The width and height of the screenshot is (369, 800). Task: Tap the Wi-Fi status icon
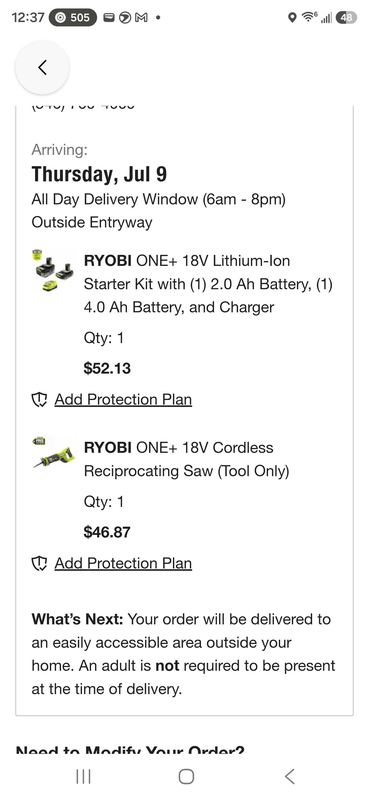[x=308, y=18]
